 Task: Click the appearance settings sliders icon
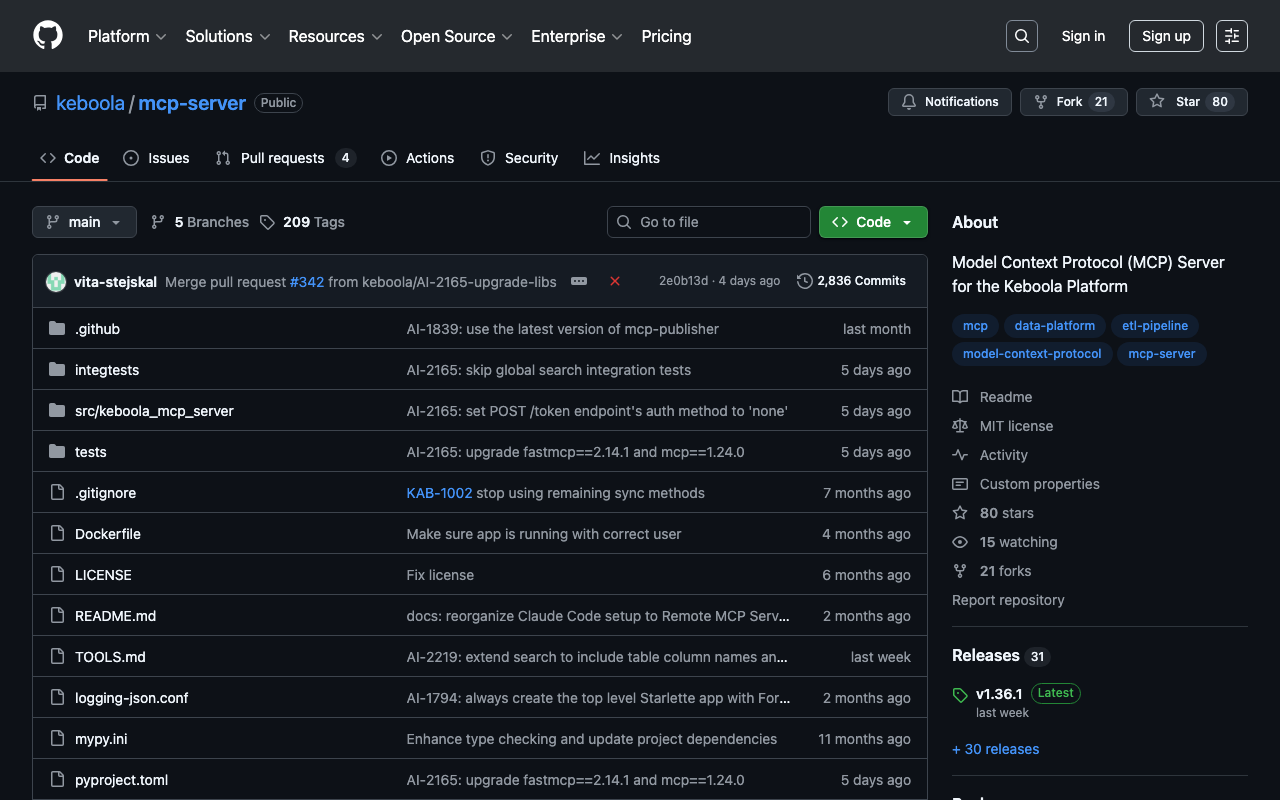click(1231, 36)
